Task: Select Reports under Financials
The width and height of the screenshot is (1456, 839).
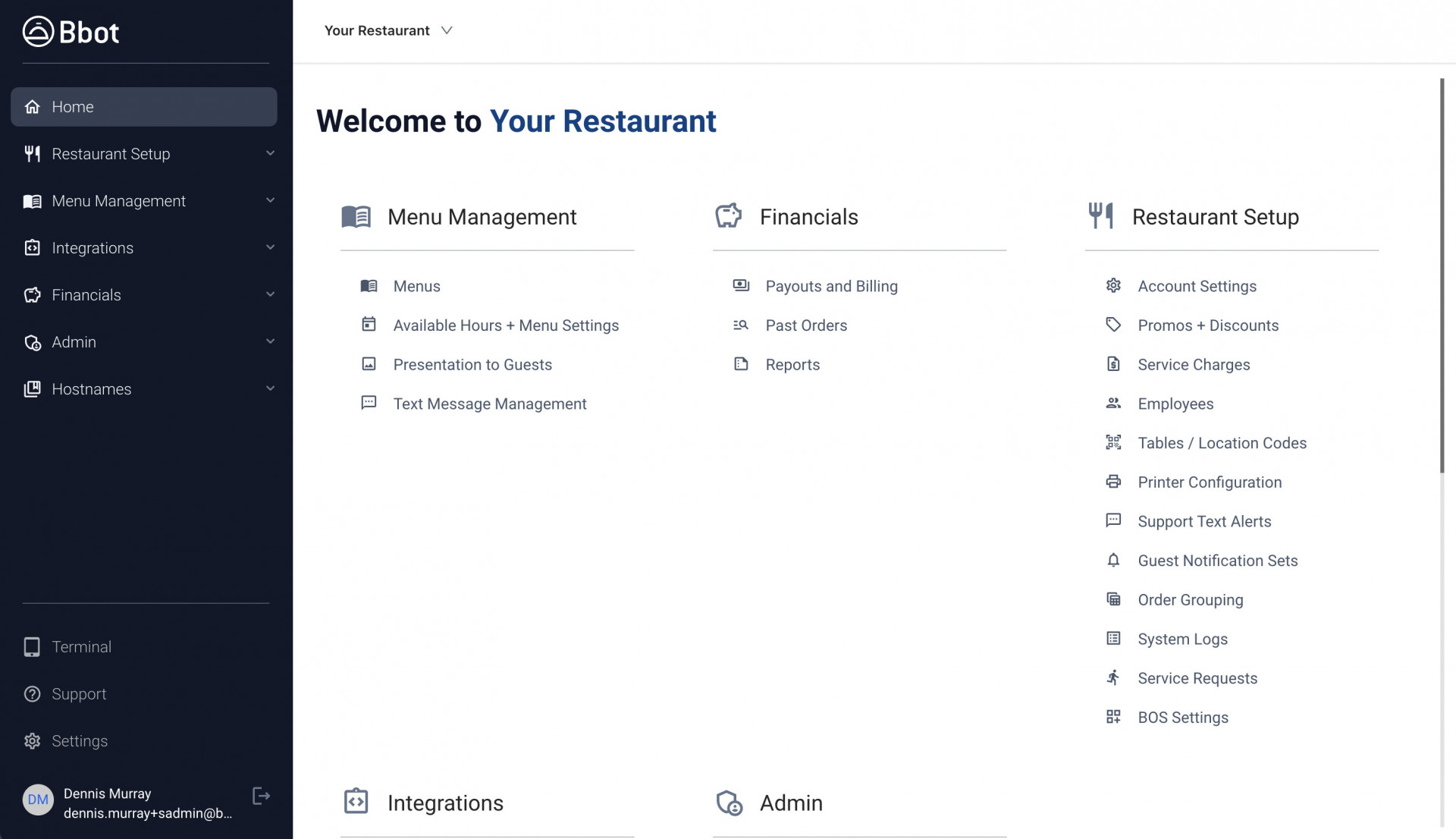Action: point(792,364)
